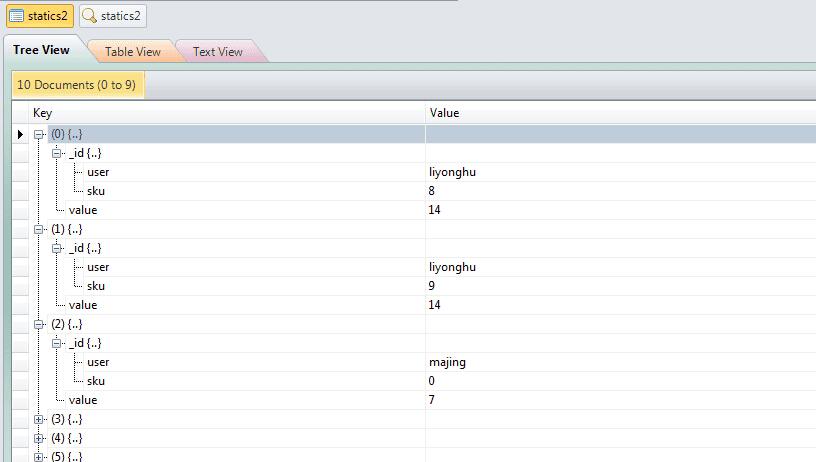Click the magnifier icon on second statics2 tab
Viewport: 816px width, 462px height.
coord(90,16)
